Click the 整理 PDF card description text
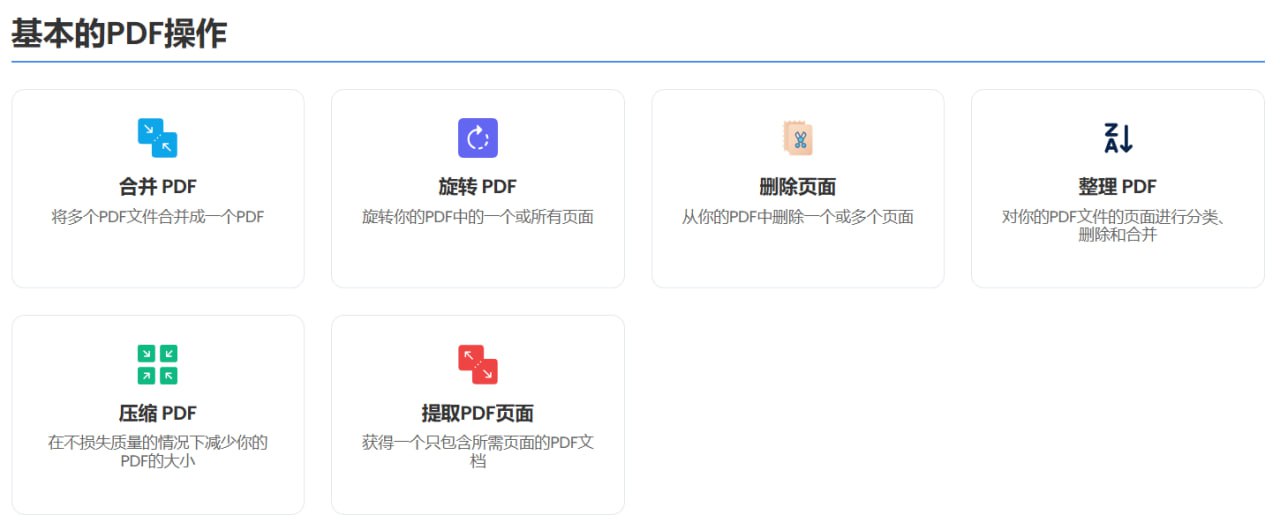 click(x=1117, y=226)
